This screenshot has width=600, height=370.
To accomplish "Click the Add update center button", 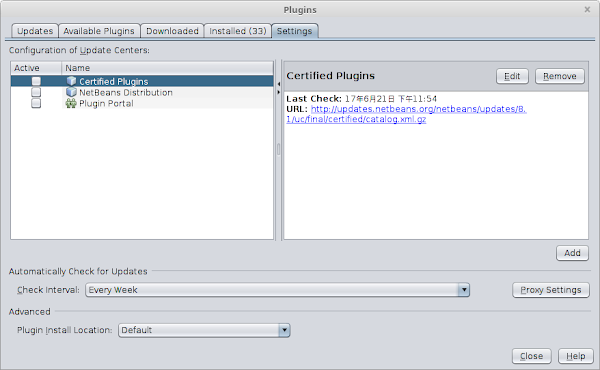I will click(572, 253).
